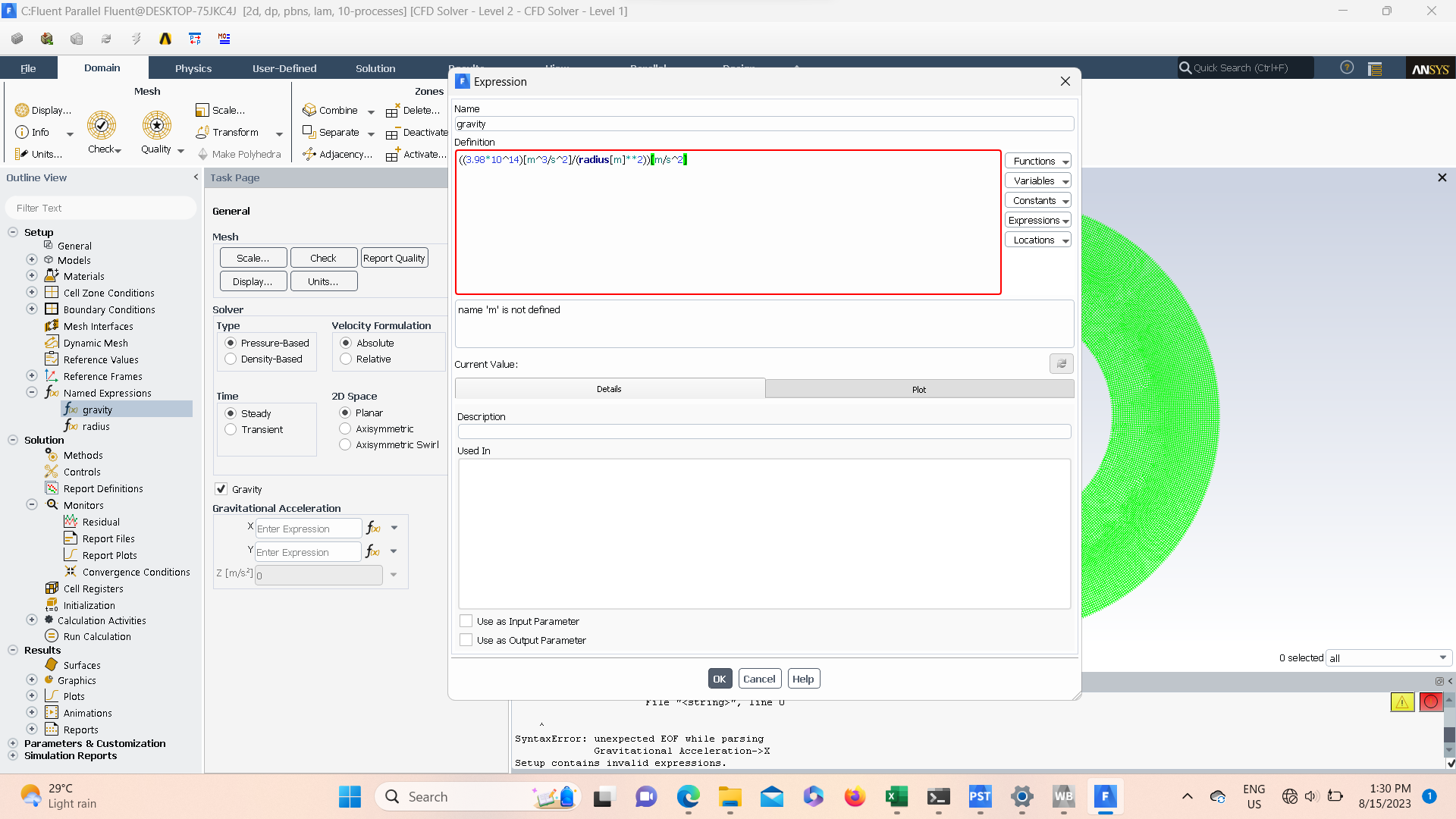Click the mesh Check icon in ribbon
Viewport: 1456px width, 819px height.
point(102,126)
